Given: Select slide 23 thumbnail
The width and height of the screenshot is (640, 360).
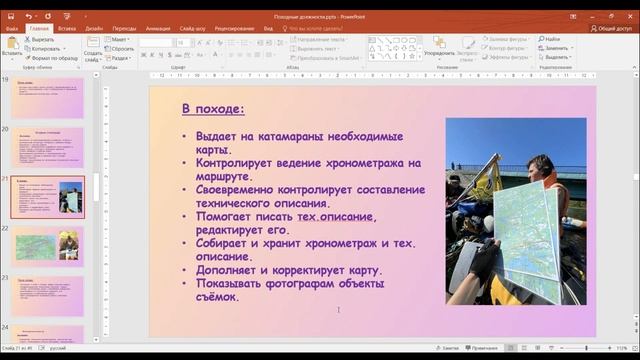Looking at the screenshot, I should pyautogui.click(x=47, y=296).
